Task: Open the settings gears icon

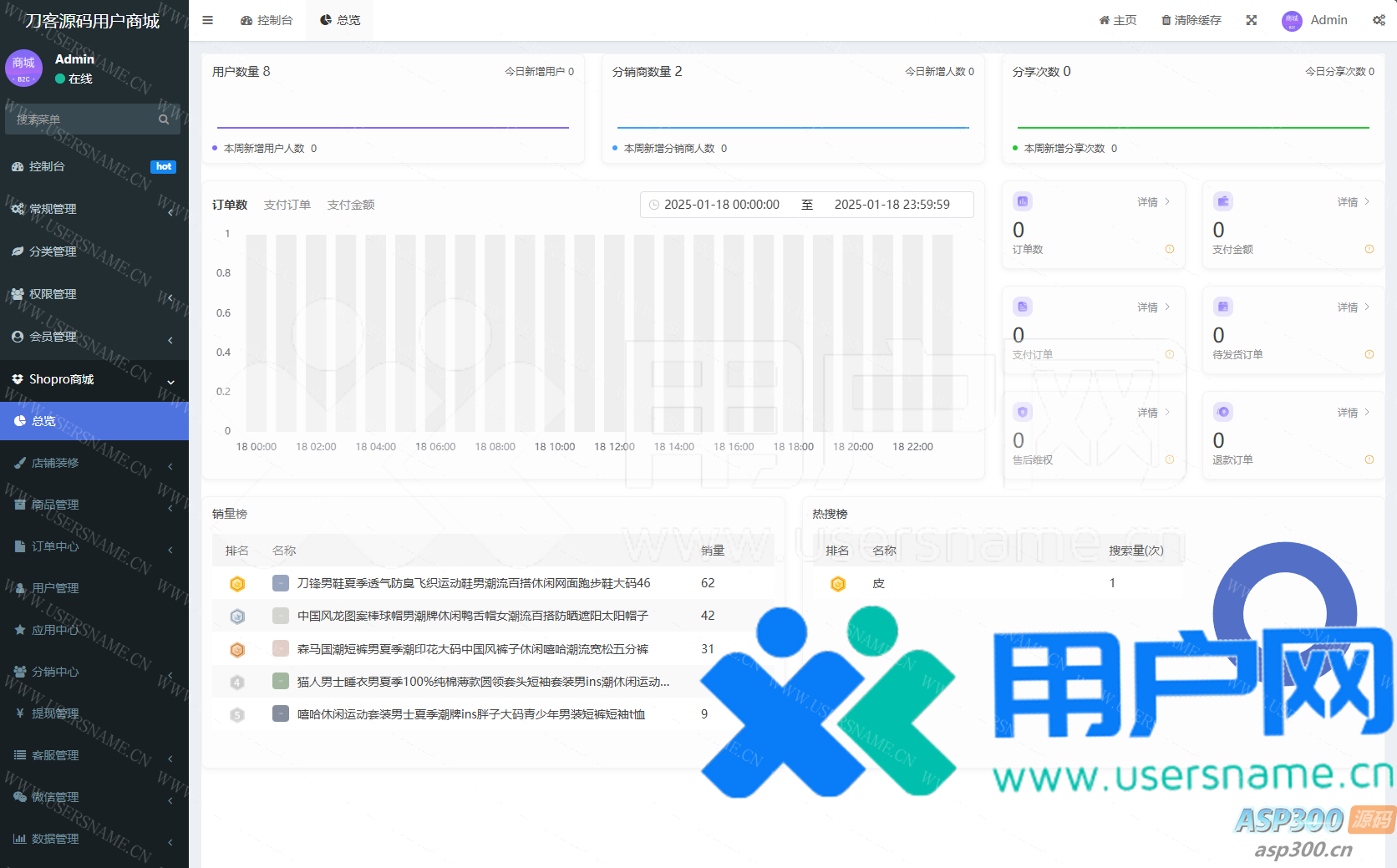Action: click(x=1378, y=20)
